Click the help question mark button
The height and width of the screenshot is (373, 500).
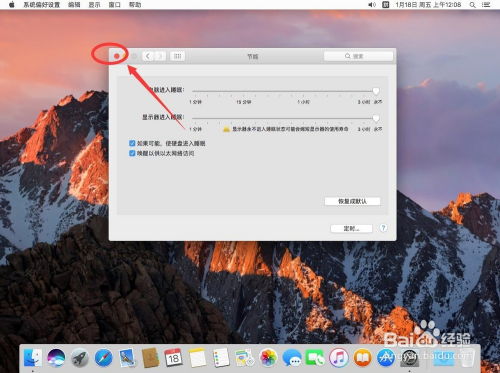click(383, 228)
